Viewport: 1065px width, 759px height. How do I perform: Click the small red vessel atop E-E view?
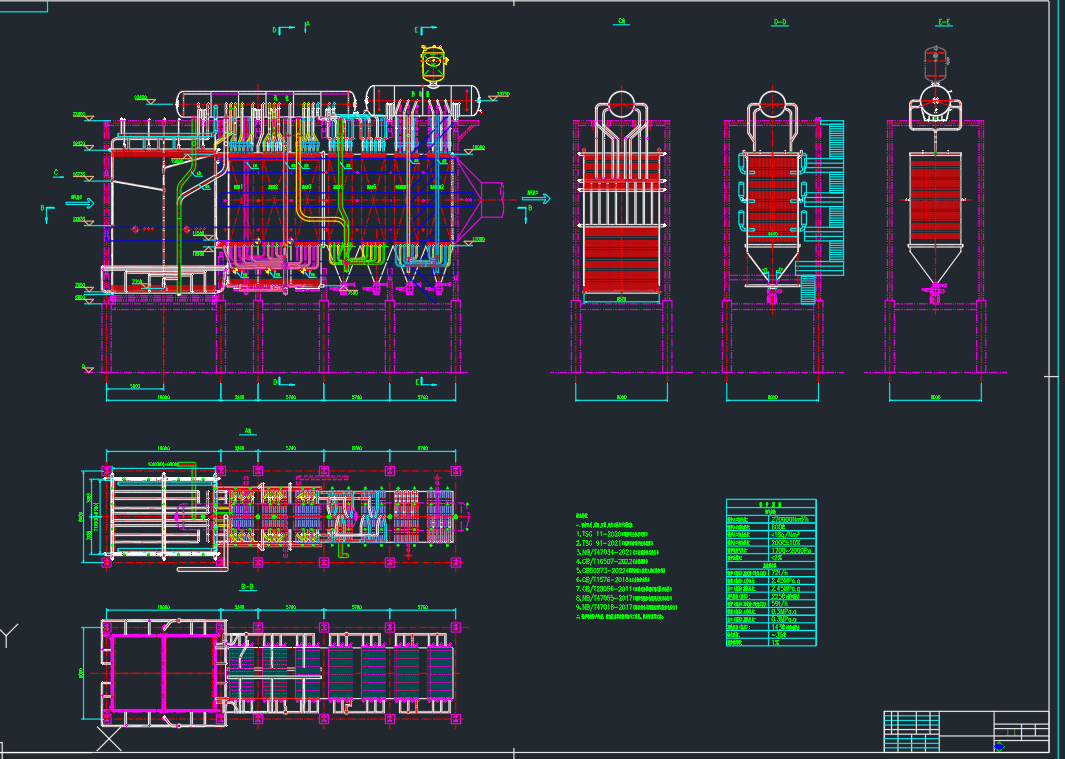(x=938, y=62)
